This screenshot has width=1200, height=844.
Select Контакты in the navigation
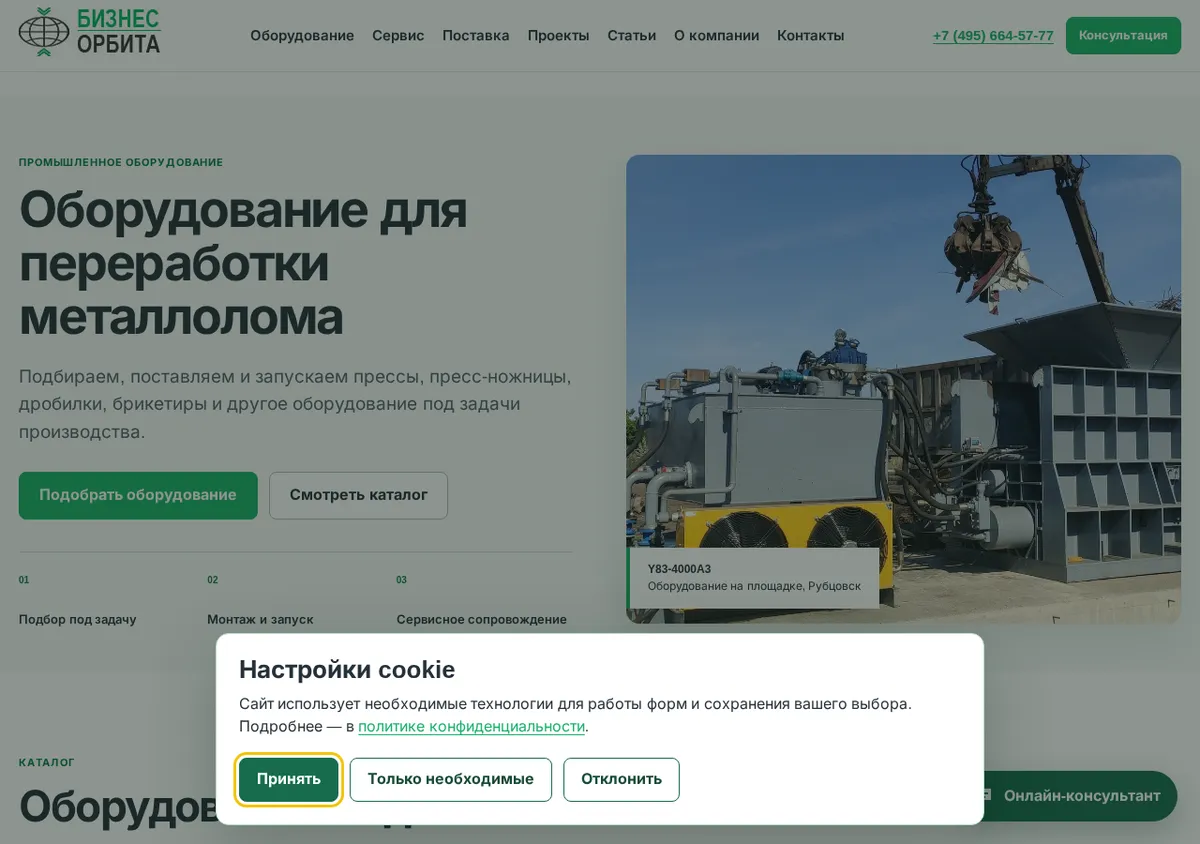coord(810,35)
